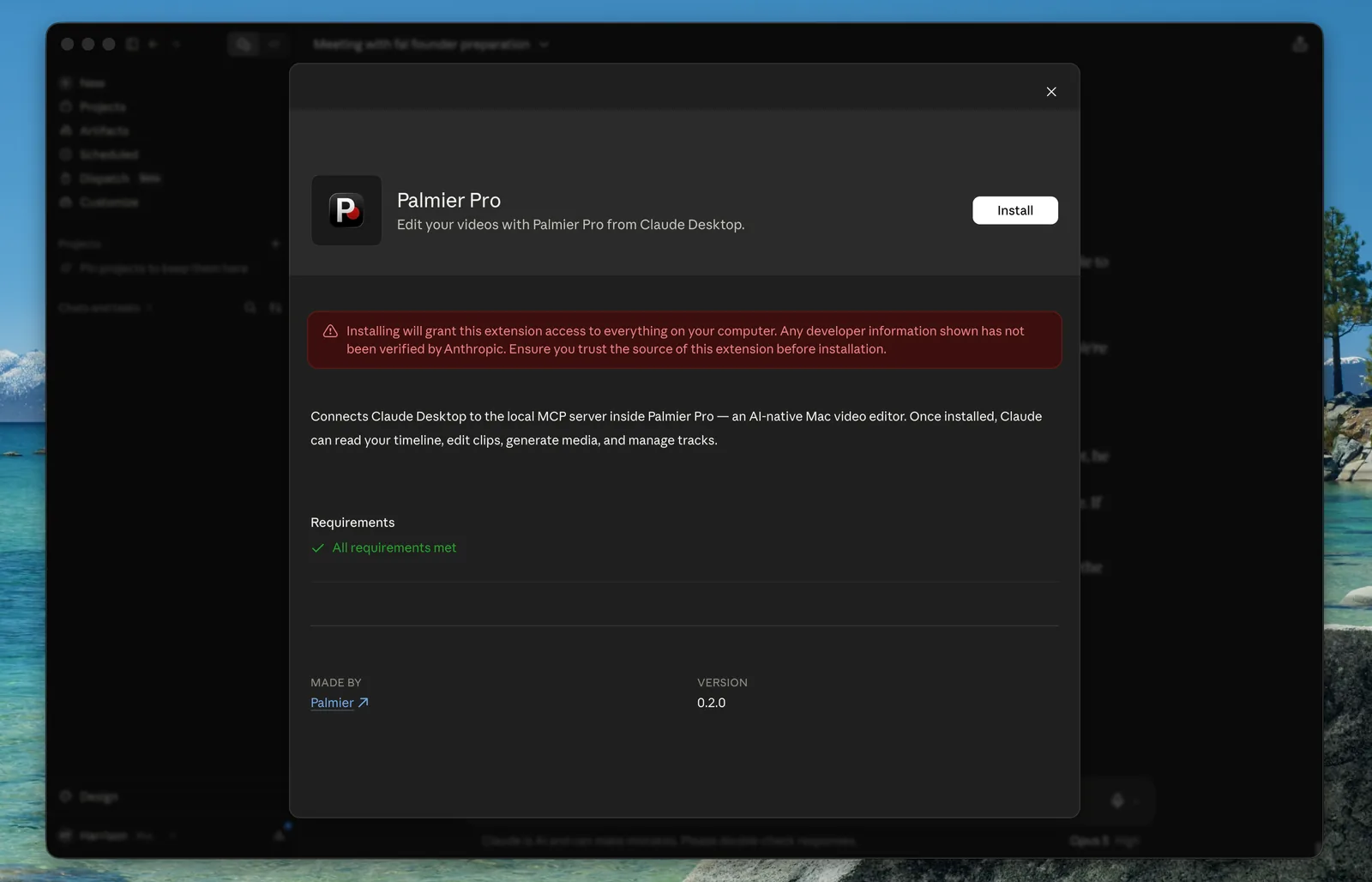
Task: Open Scheduled in Claude background sidebar
Action: point(99,154)
